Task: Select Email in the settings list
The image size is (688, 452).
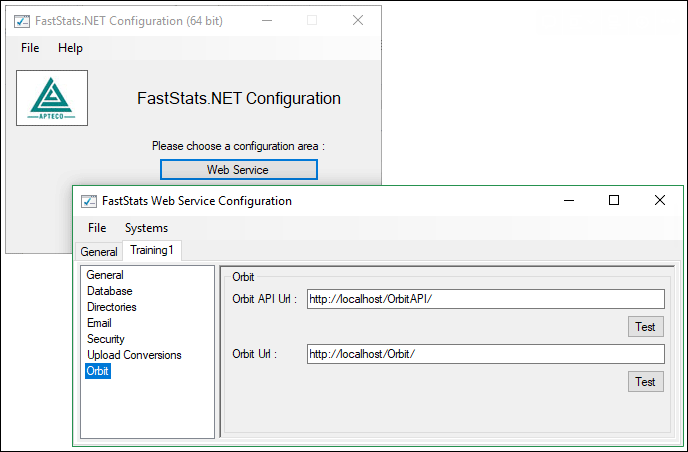Action: 99,323
